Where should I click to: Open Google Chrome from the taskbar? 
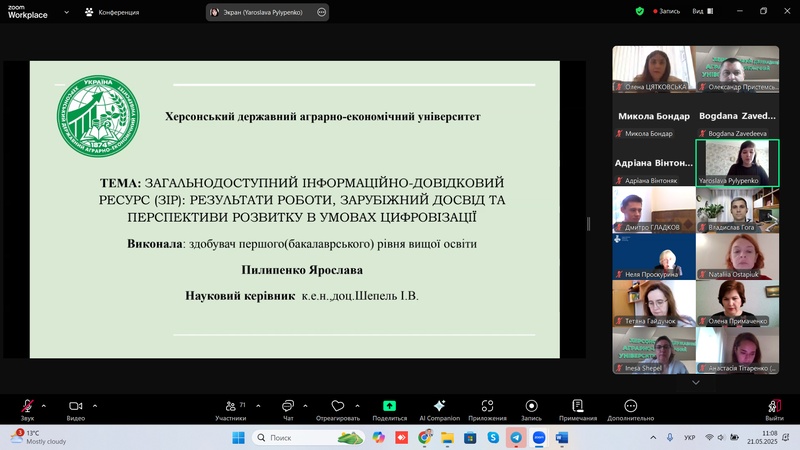[424, 438]
